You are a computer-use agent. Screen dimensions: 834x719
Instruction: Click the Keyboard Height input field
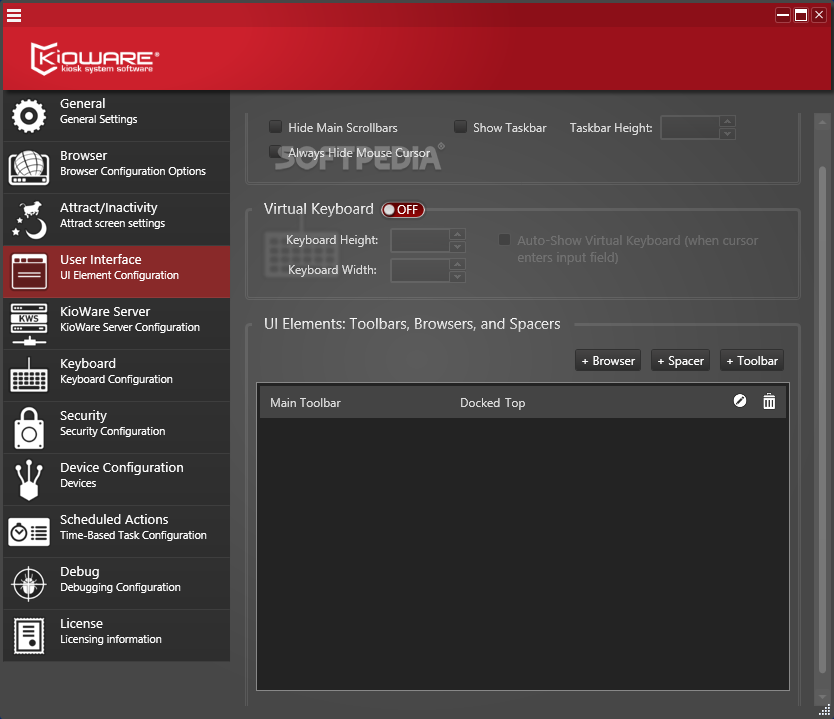420,240
